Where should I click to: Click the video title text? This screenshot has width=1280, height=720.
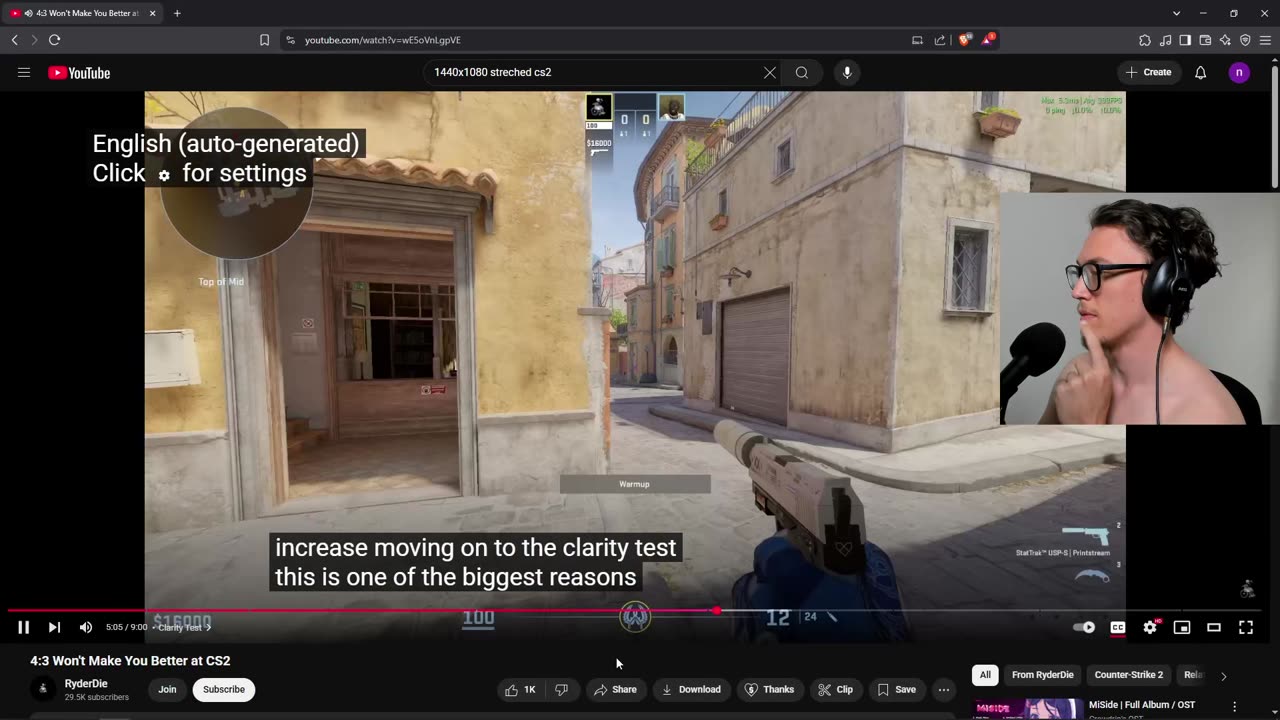pyautogui.click(x=130, y=661)
